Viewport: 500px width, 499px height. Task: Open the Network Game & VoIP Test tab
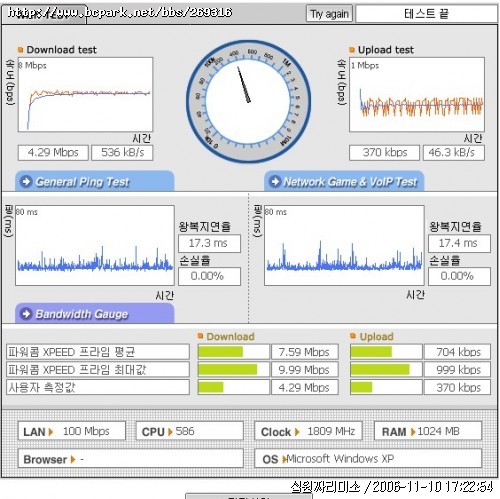[344, 181]
